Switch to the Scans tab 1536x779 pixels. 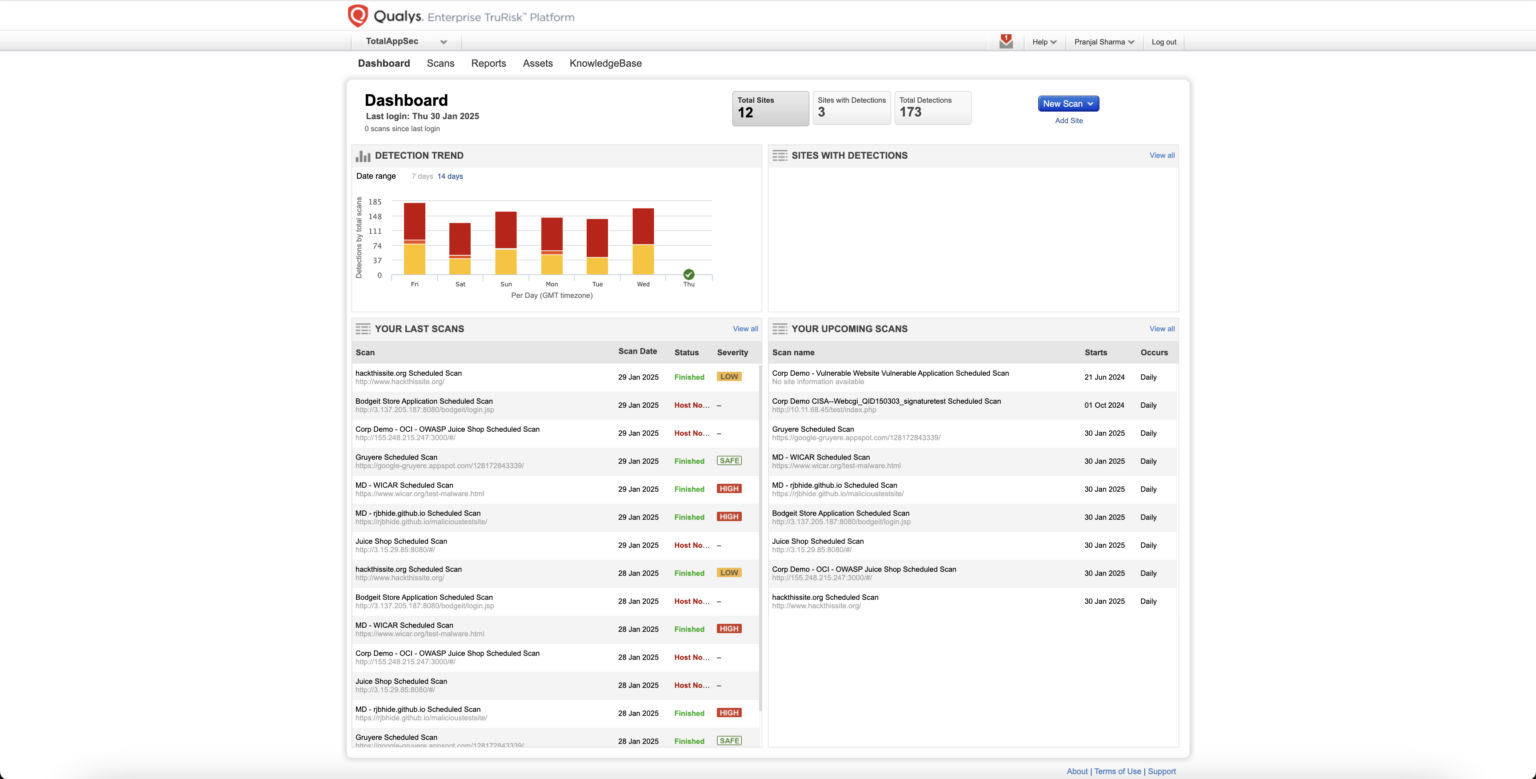pos(440,63)
